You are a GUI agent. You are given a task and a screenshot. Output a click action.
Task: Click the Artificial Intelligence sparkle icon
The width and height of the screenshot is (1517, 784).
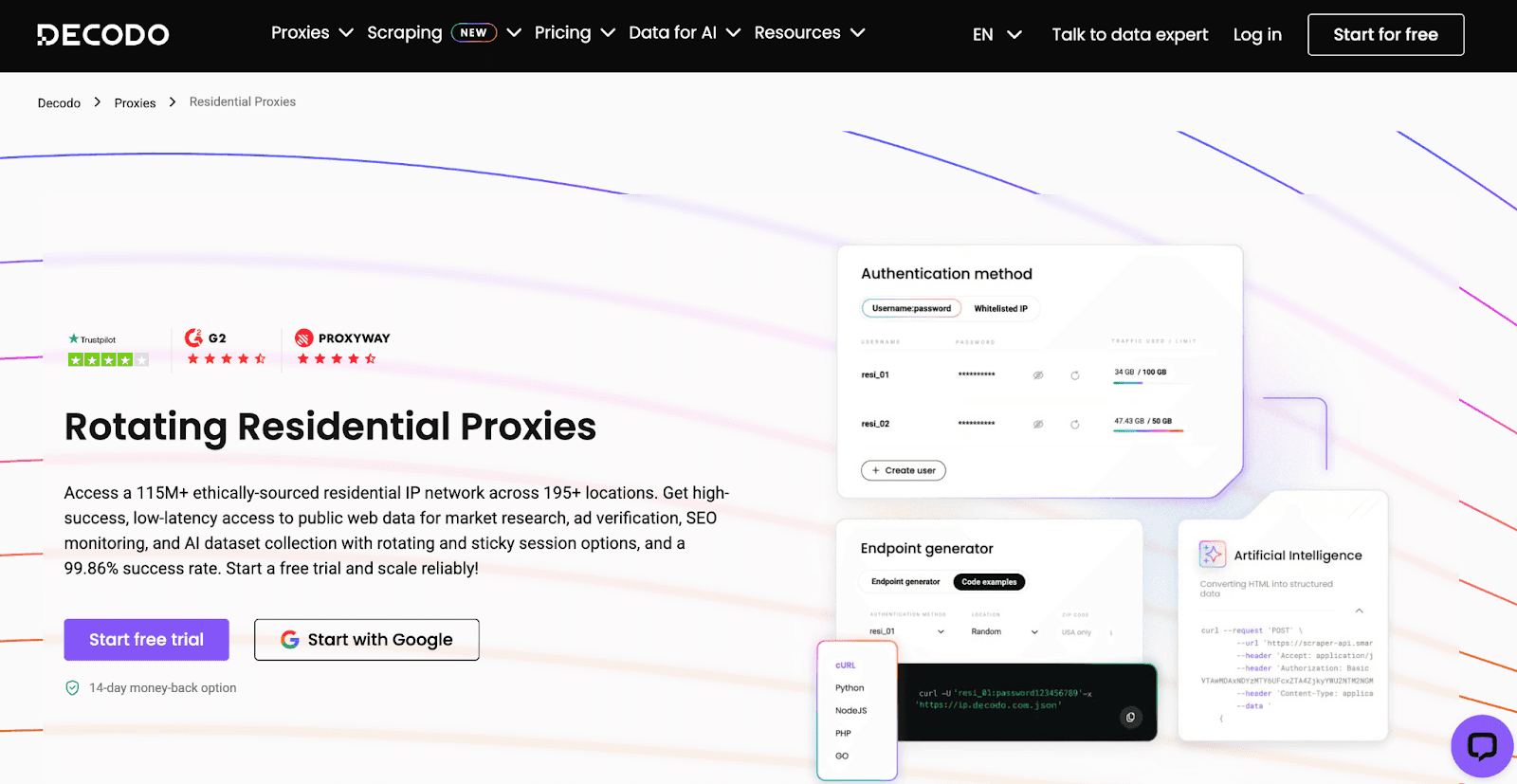click(x=1212, y=554)
